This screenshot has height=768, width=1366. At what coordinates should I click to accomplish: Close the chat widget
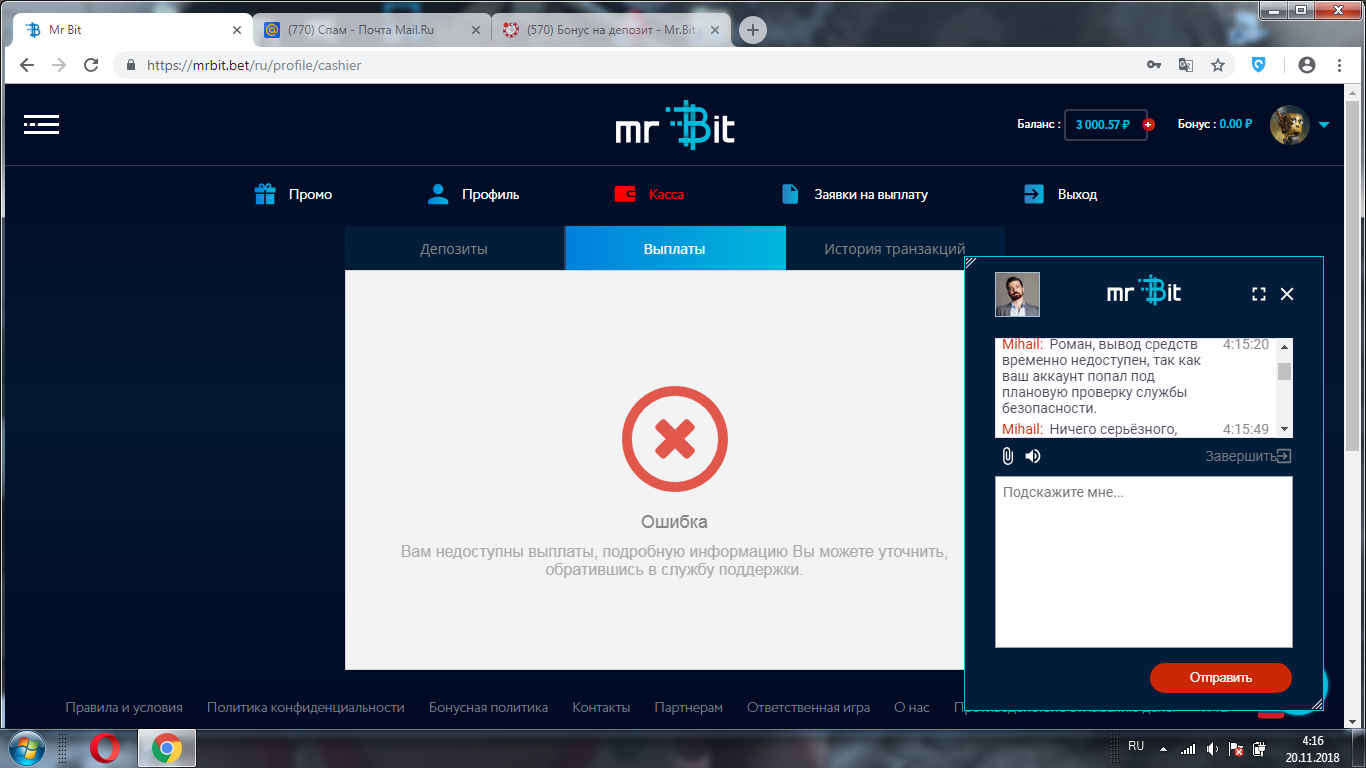(1287, 294)
